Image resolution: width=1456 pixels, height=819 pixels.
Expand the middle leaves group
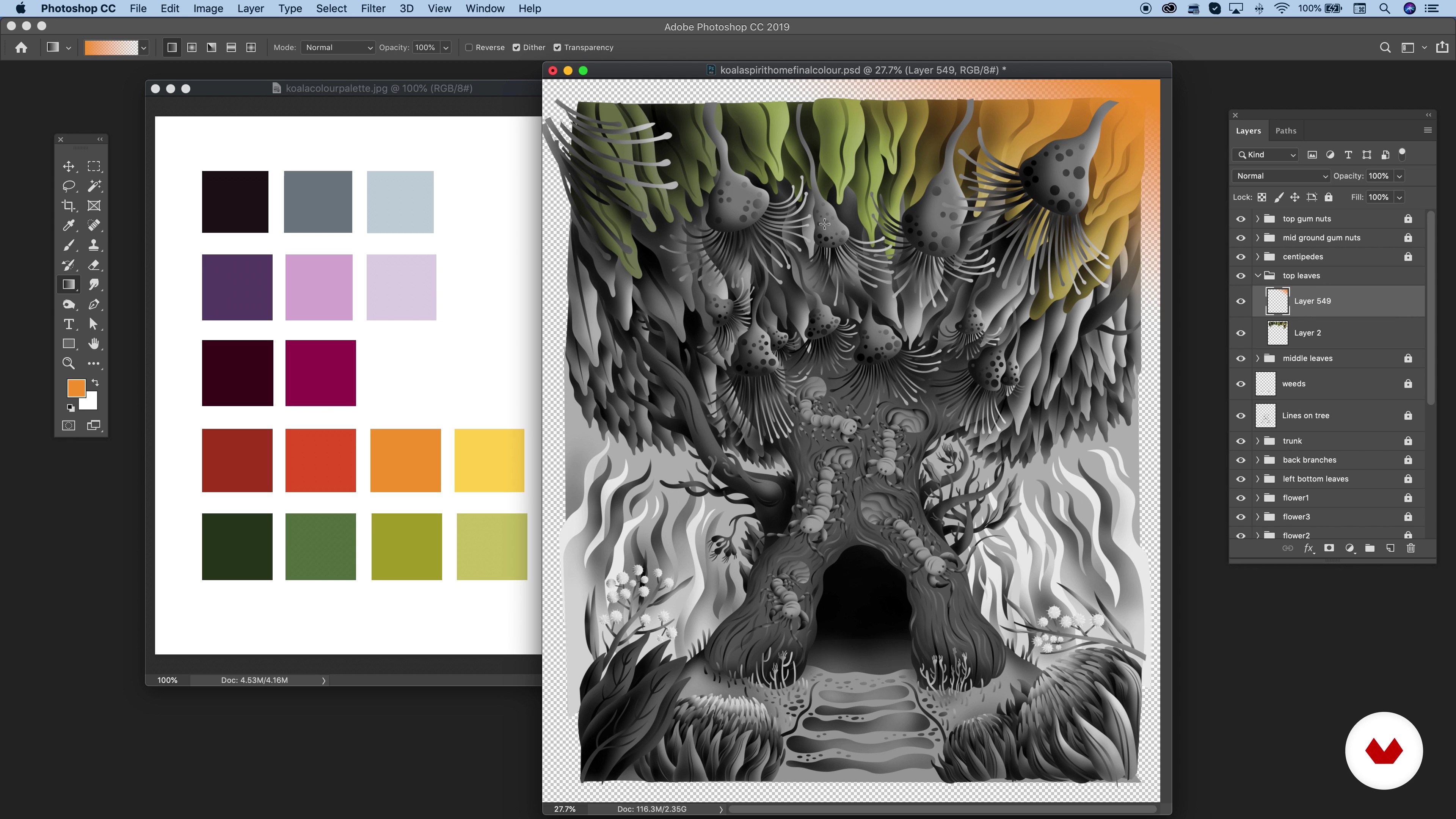[x=1258, y=358]
